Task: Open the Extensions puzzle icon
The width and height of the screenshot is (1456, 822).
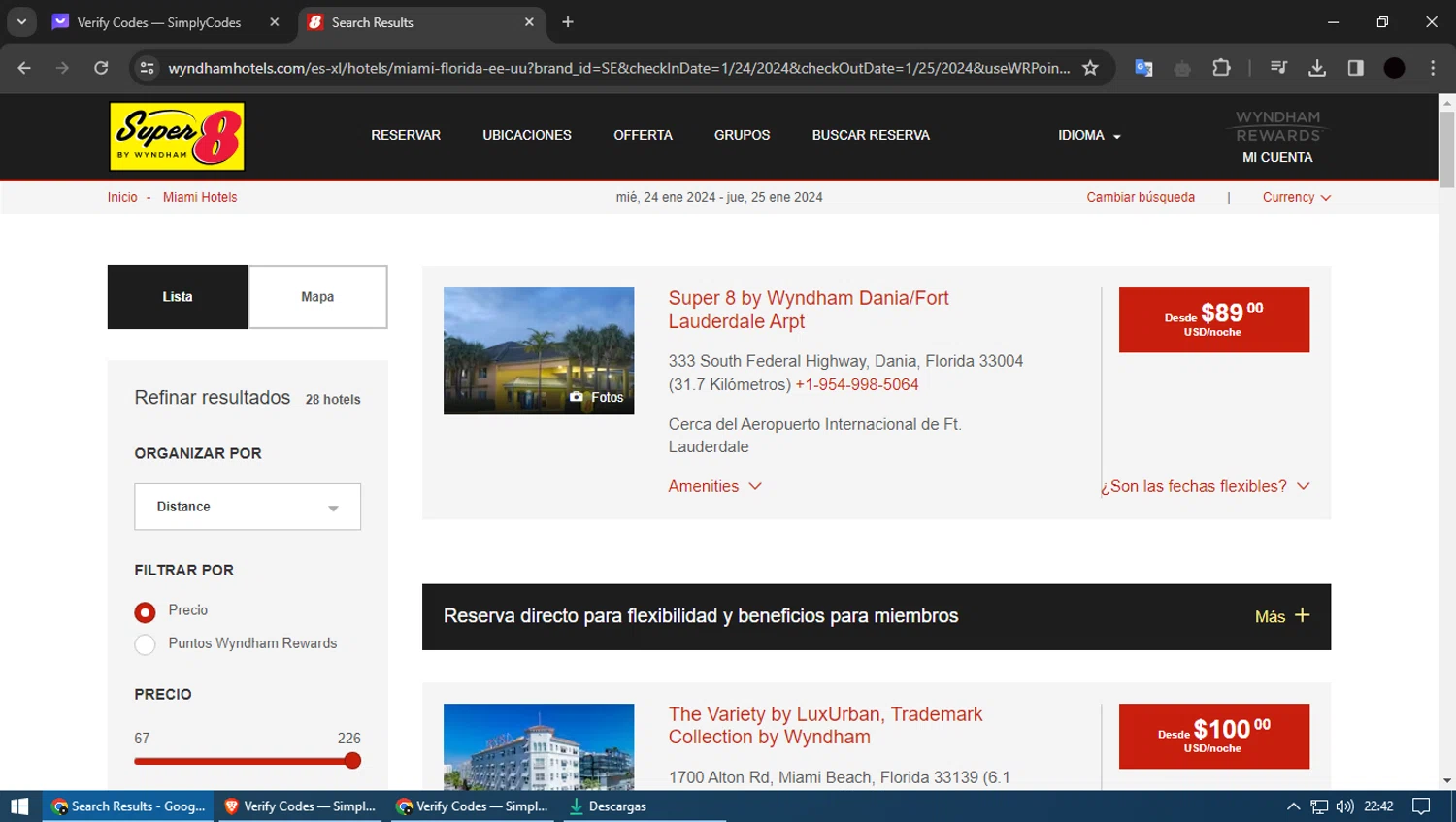Action: pos(1221,68)
